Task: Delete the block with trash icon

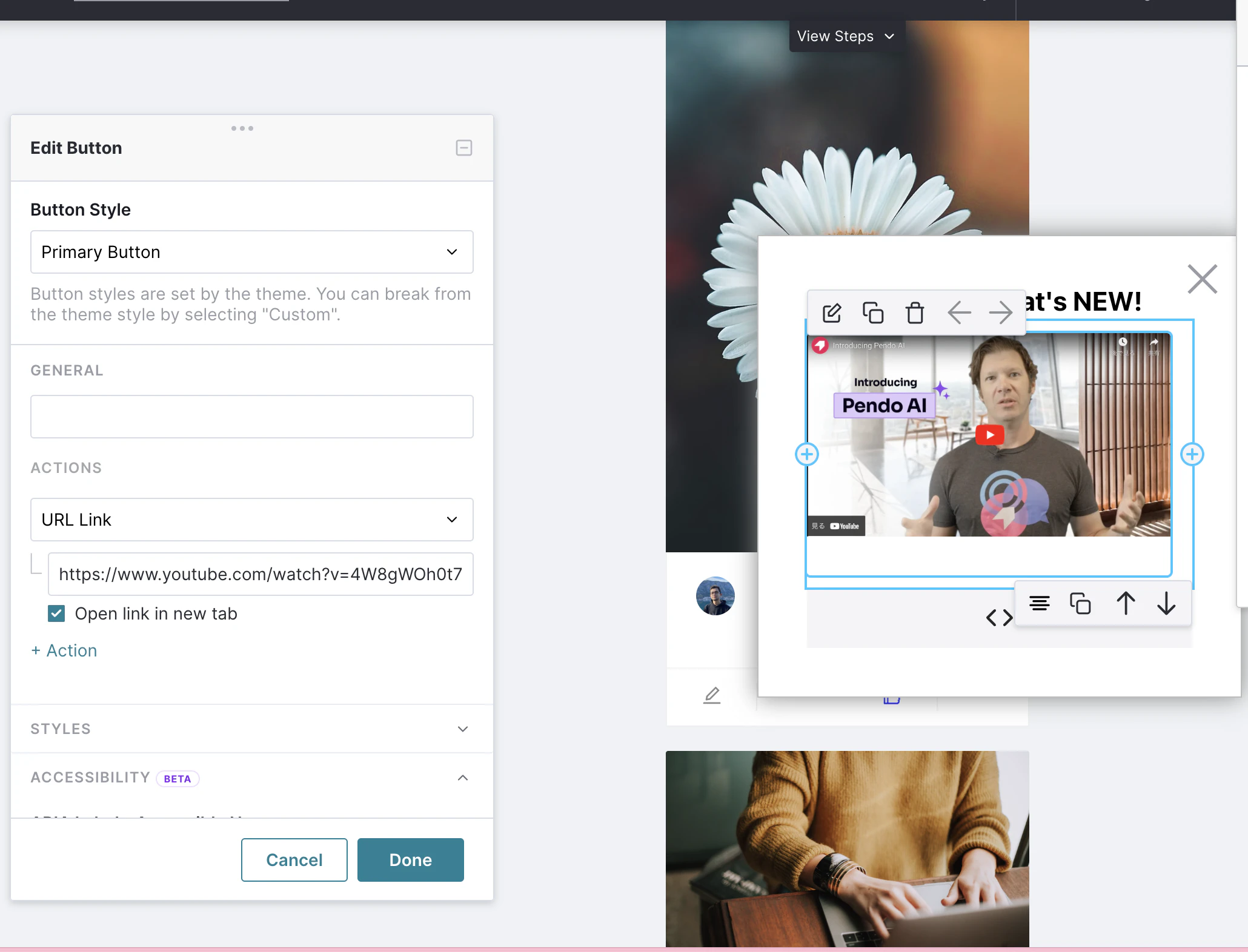Action: pos(915,313)
